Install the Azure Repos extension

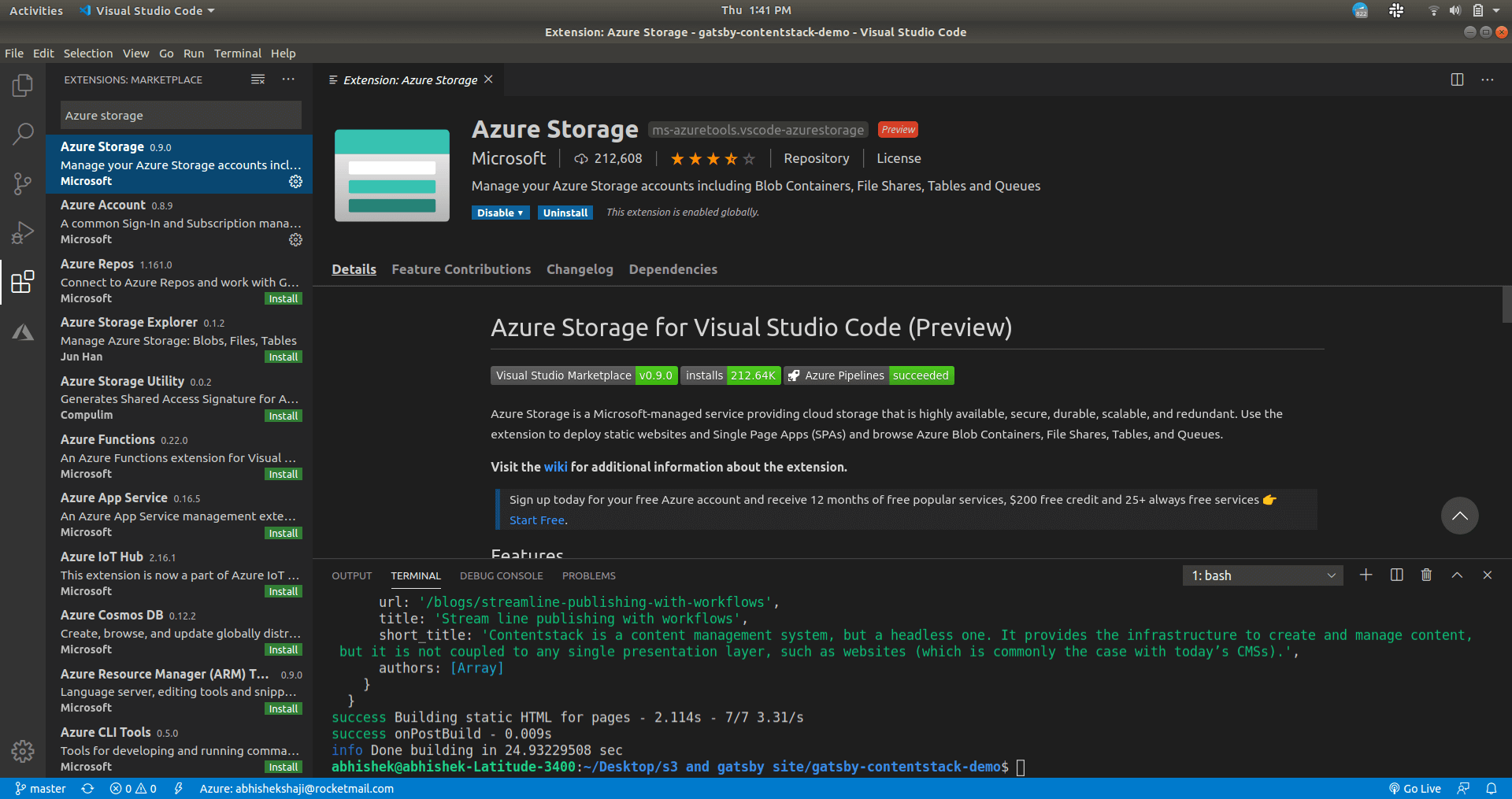pyautogui.click(x=283, y=298)
